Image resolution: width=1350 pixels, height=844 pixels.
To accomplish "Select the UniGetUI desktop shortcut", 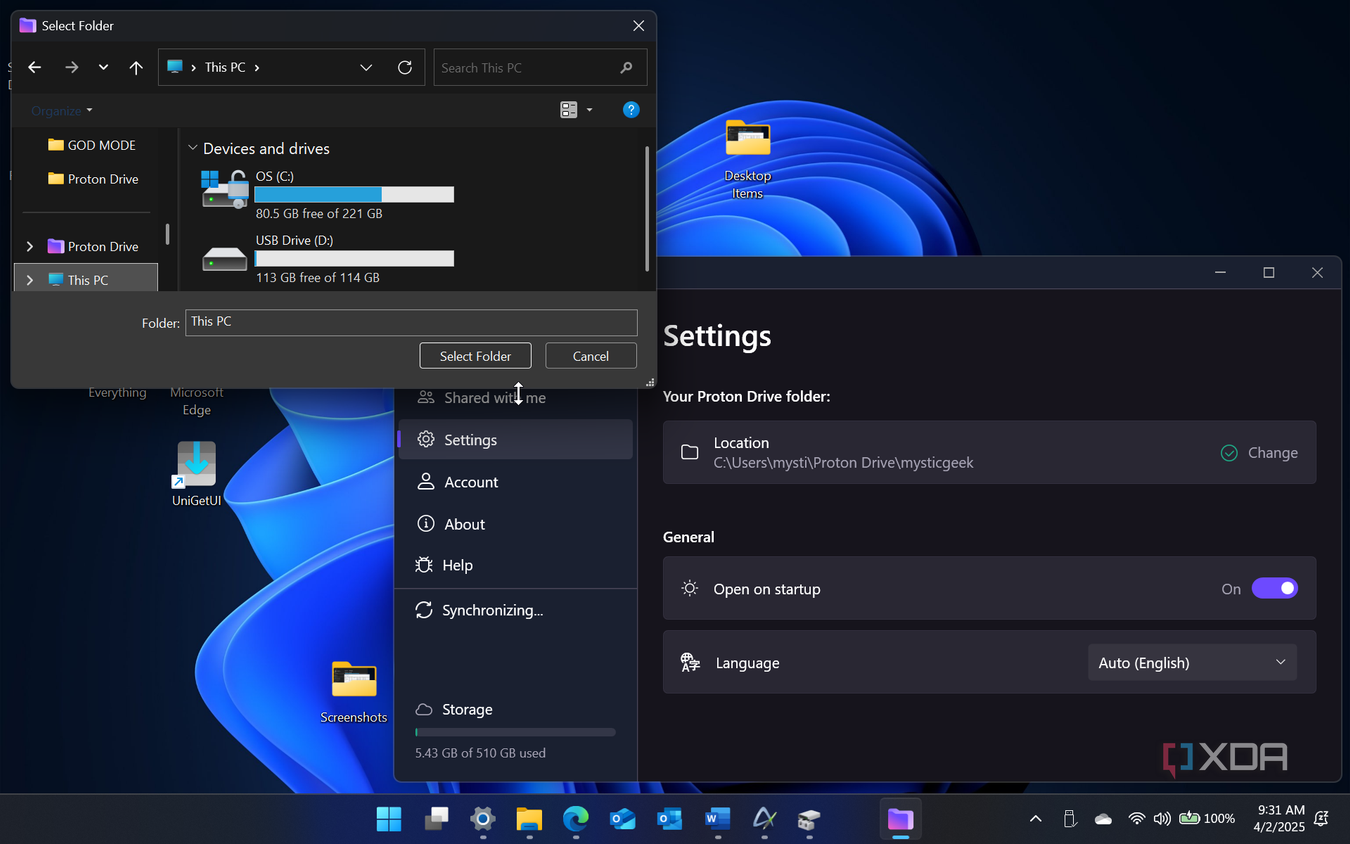I will point(197,474).
